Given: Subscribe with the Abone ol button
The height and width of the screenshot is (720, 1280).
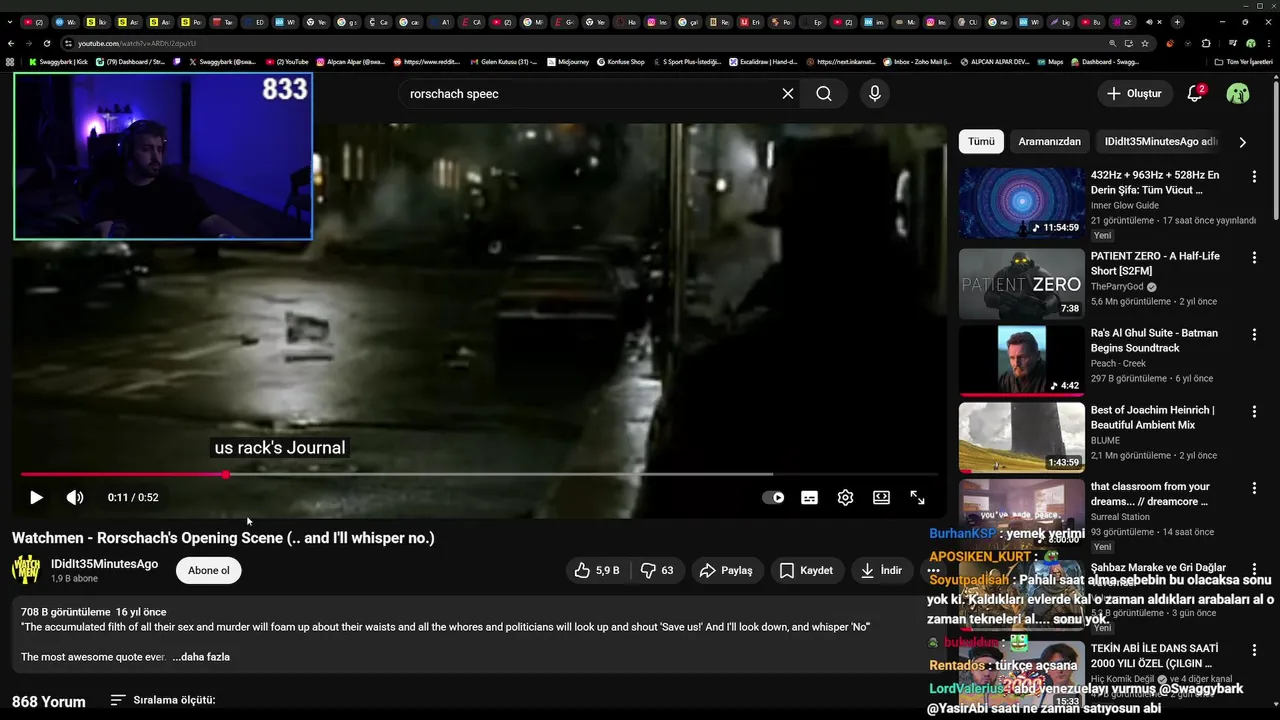Looking at the screenshot, I should click(x=209, y=570).
